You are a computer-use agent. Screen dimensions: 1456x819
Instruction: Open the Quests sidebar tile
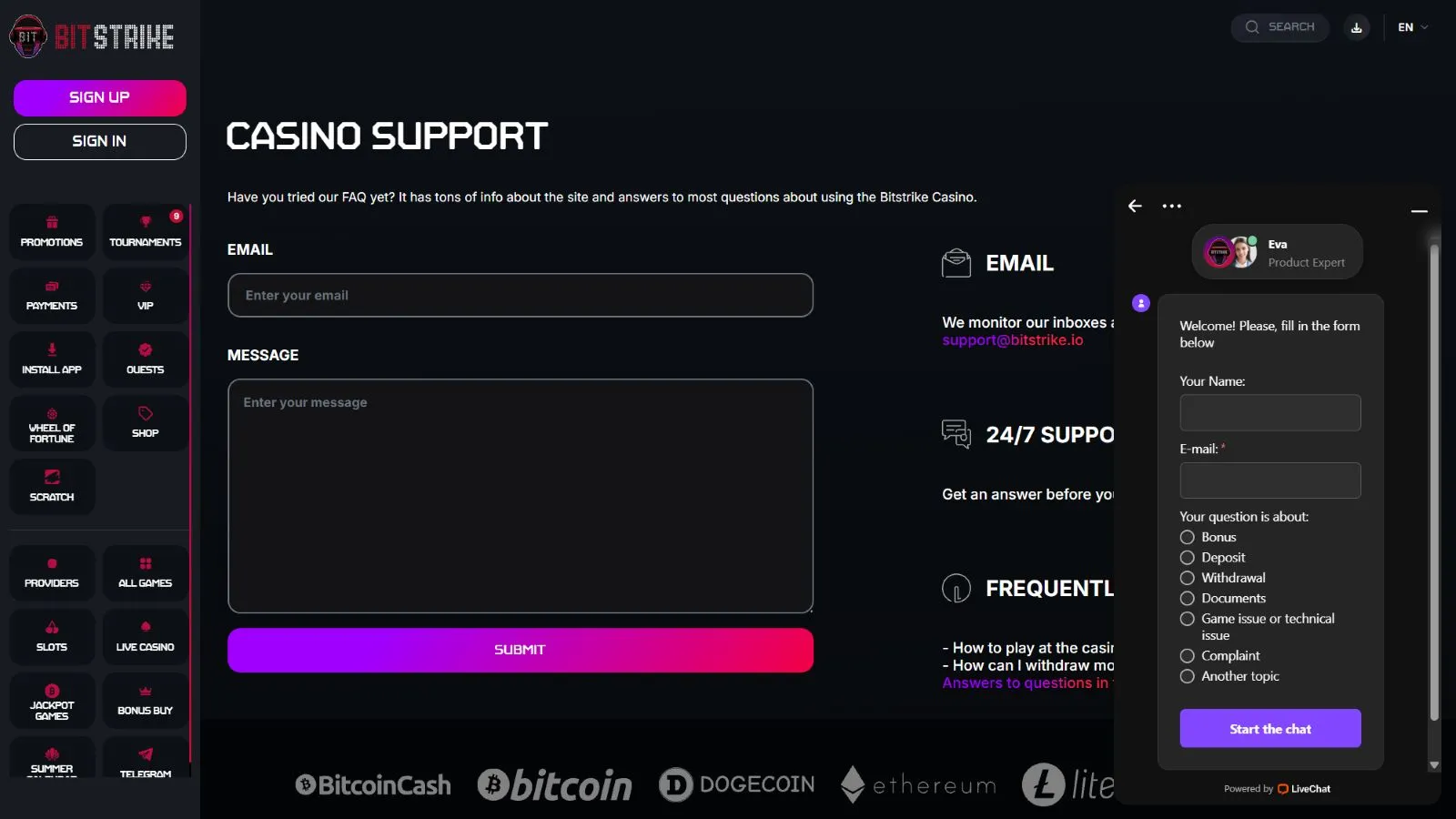click(146, 359)
